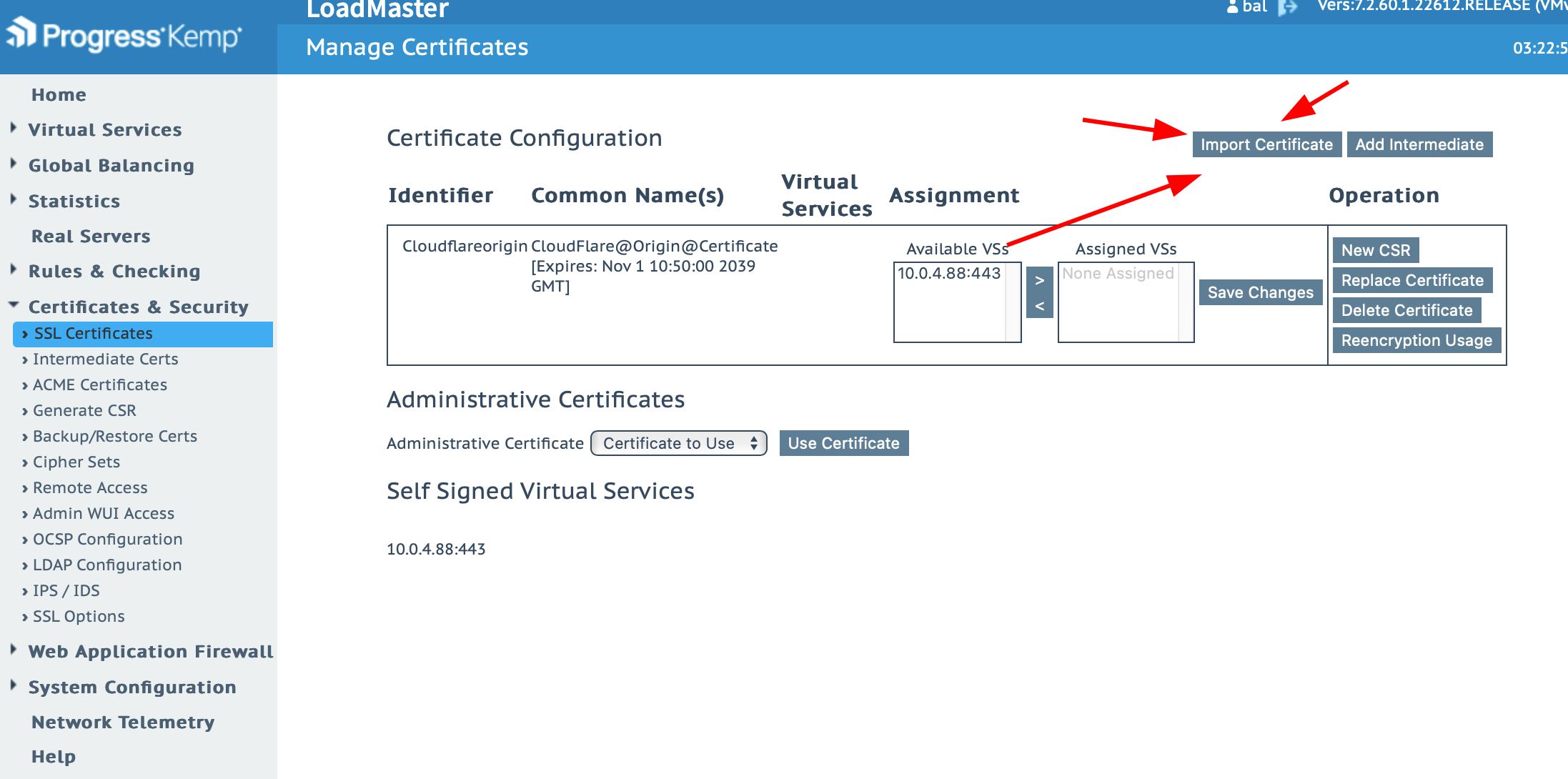The width and height of the screenshot is (1568, 779).
Task: Open Certificate to Use dropdown
Action: tap(678, 443)
